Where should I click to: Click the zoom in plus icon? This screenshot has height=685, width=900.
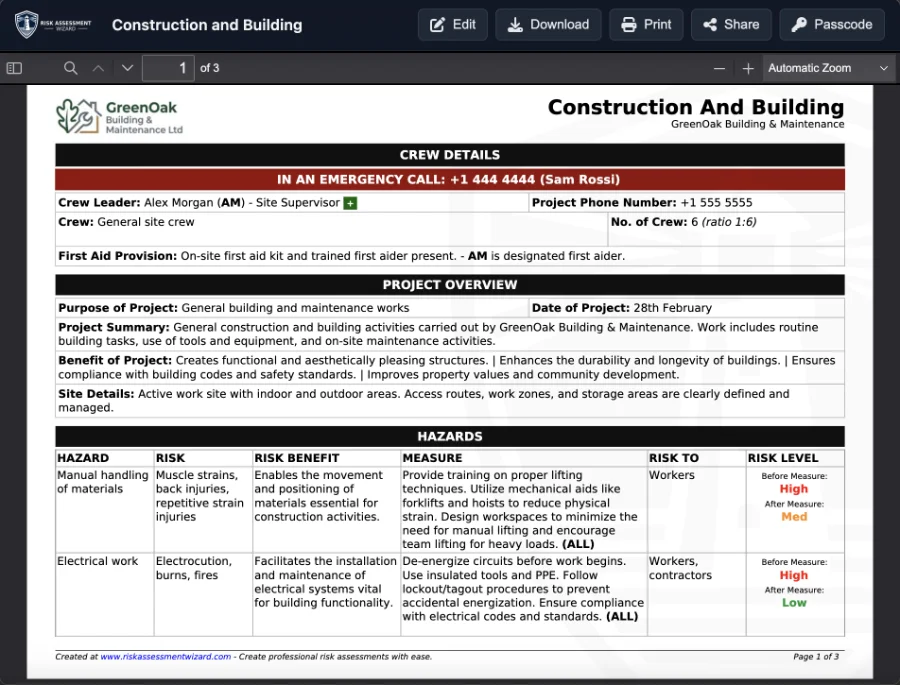tap(748, 67)
